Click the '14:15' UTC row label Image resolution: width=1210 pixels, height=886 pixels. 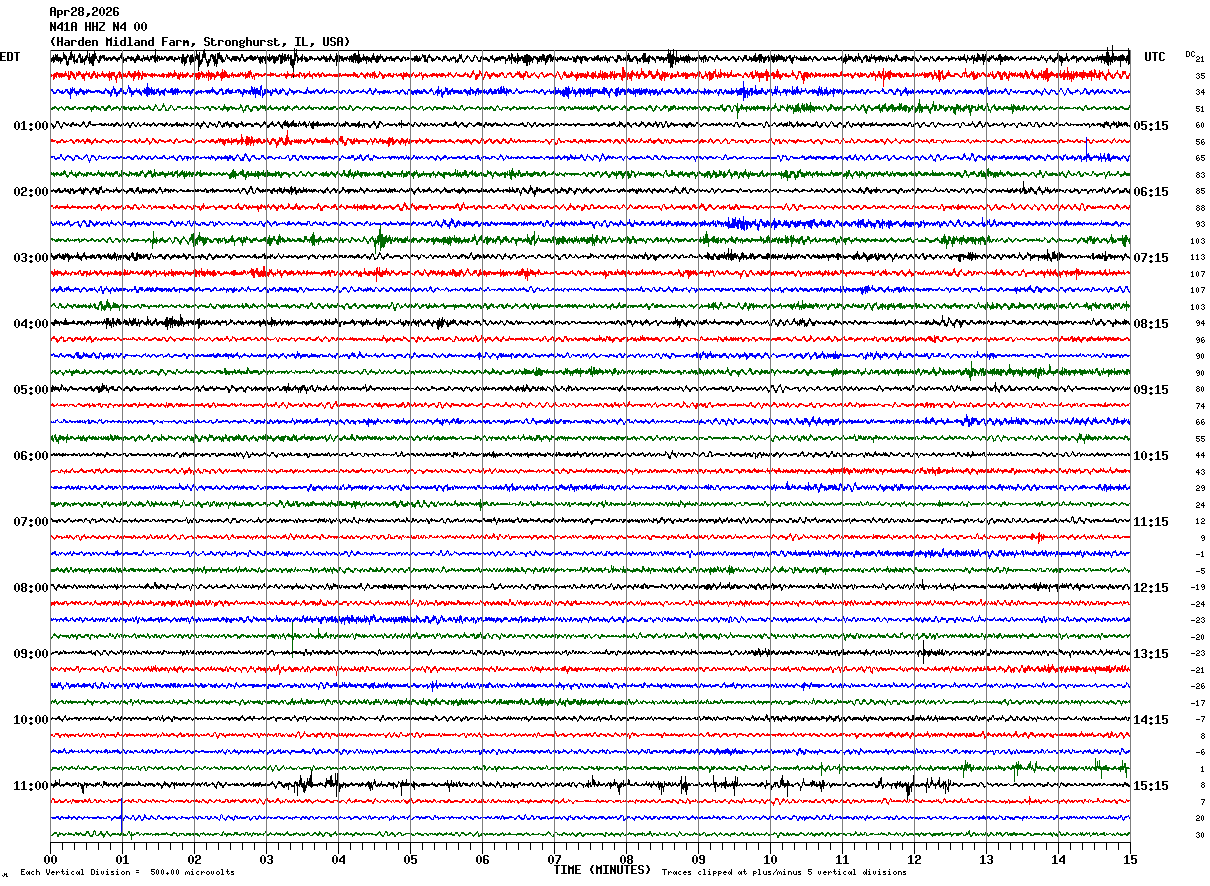1151,720
